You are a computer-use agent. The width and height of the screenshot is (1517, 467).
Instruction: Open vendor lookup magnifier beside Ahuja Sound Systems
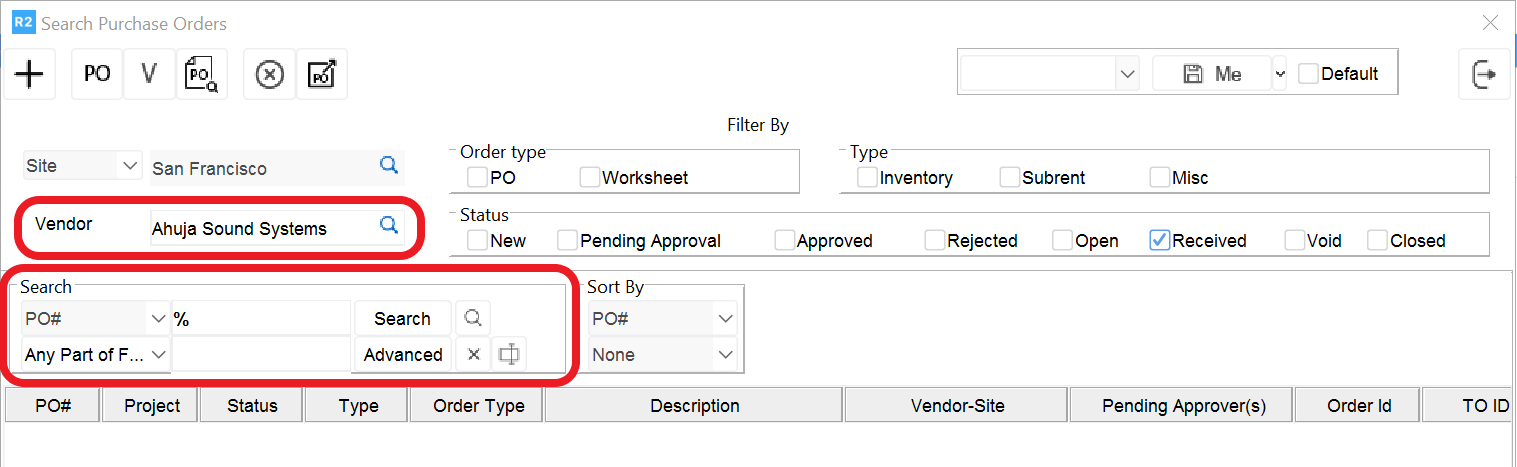coord(389,226)
